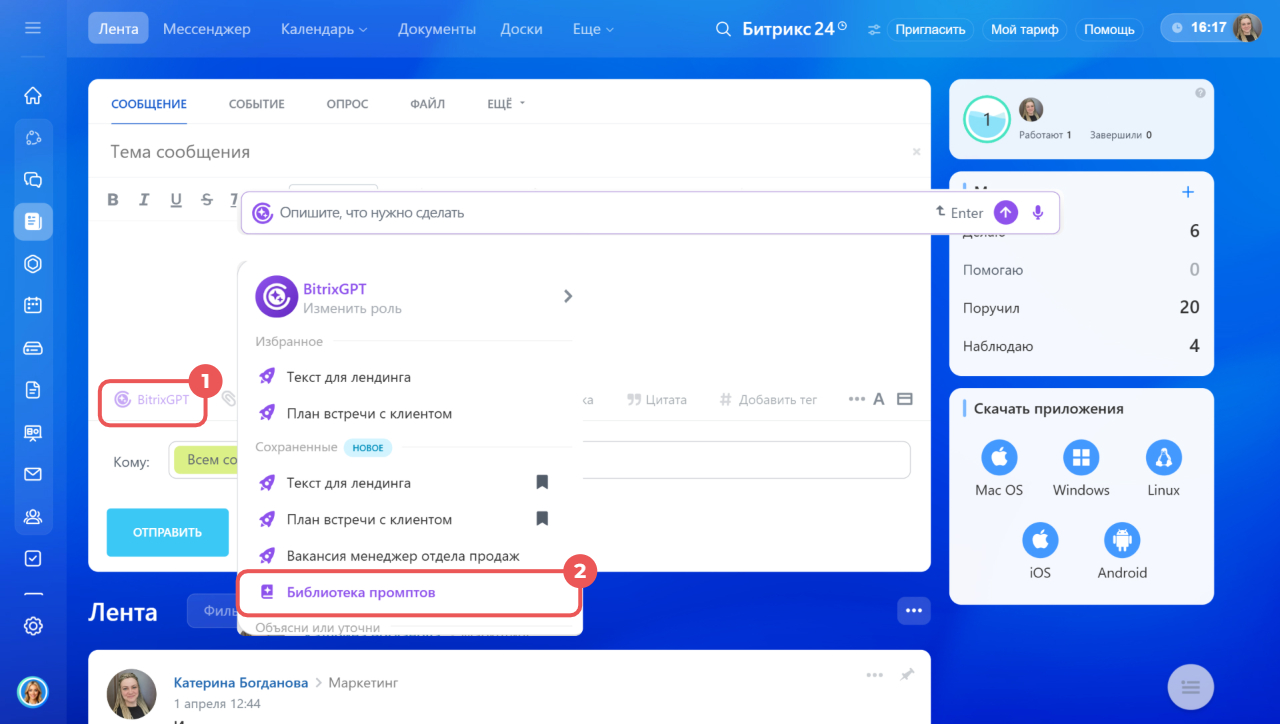Switch to the Опрос tab

(x=347, y=104)
